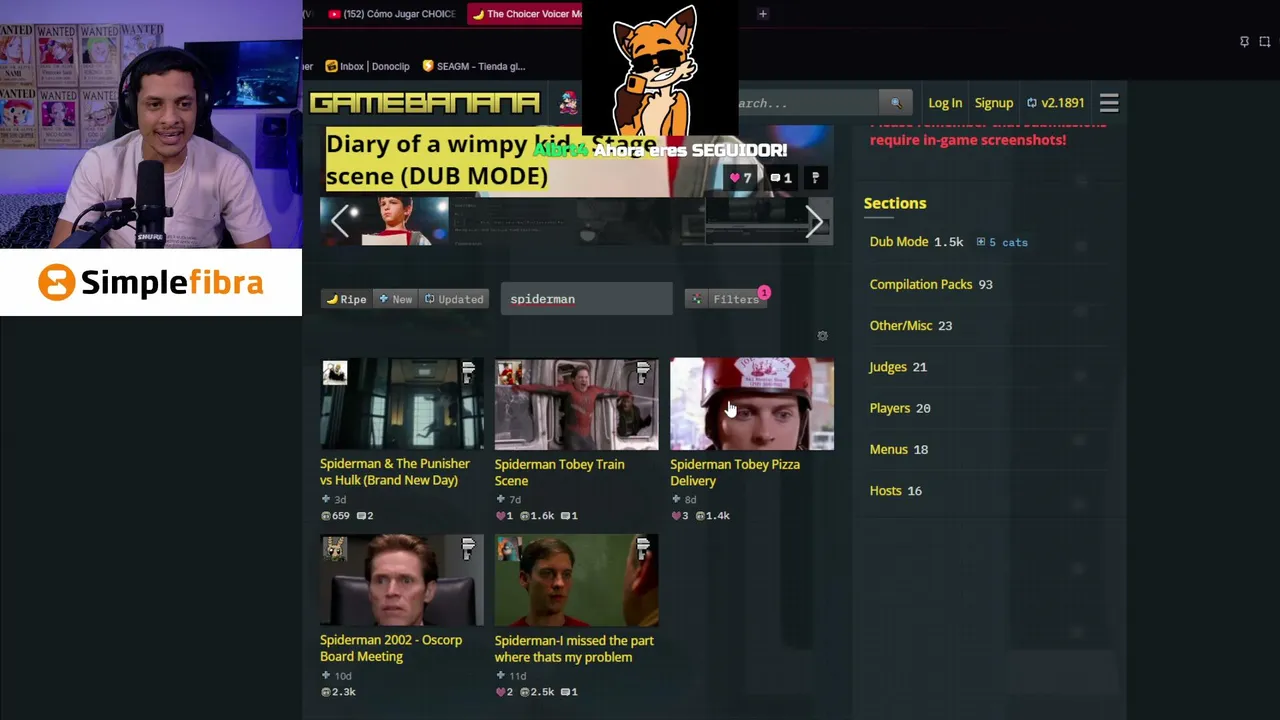Click flag icon on Oscorp Board Meeting card
Viewport: 1280px width, 720px height.
coord(468,549)
